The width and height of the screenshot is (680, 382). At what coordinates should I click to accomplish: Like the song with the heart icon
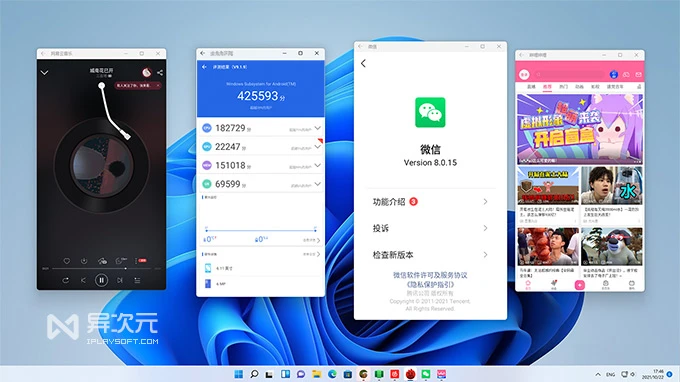pos(67,261)
